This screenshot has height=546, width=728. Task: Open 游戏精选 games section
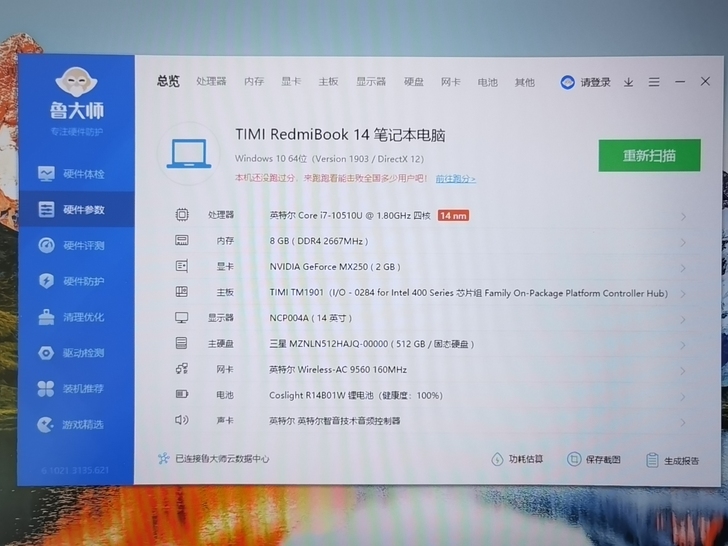point(72,424)
